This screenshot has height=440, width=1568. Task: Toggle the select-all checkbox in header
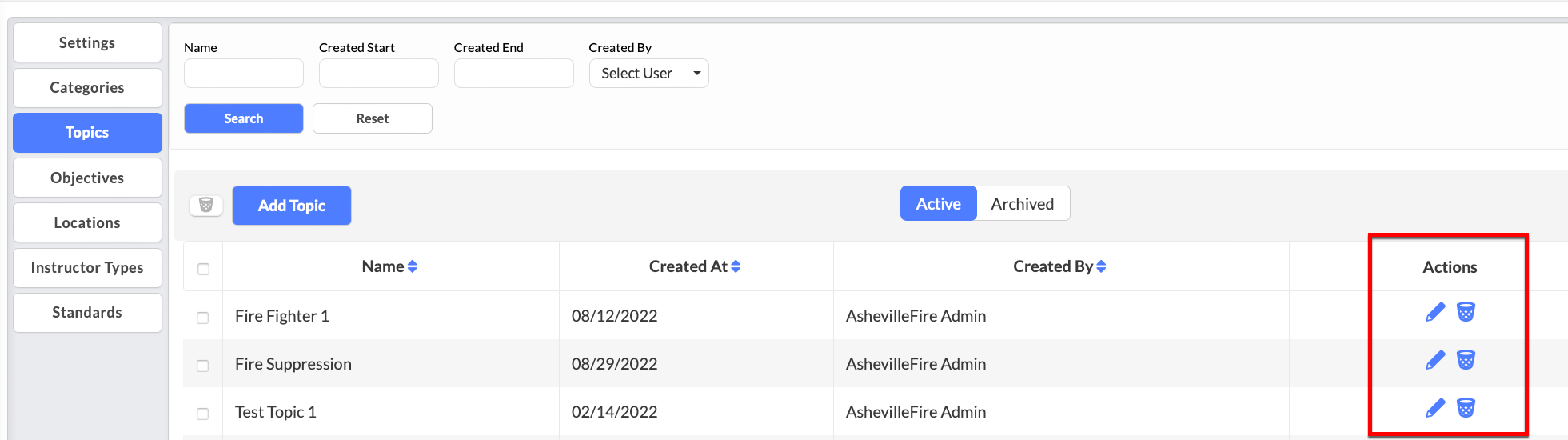[x=203, y=269]
